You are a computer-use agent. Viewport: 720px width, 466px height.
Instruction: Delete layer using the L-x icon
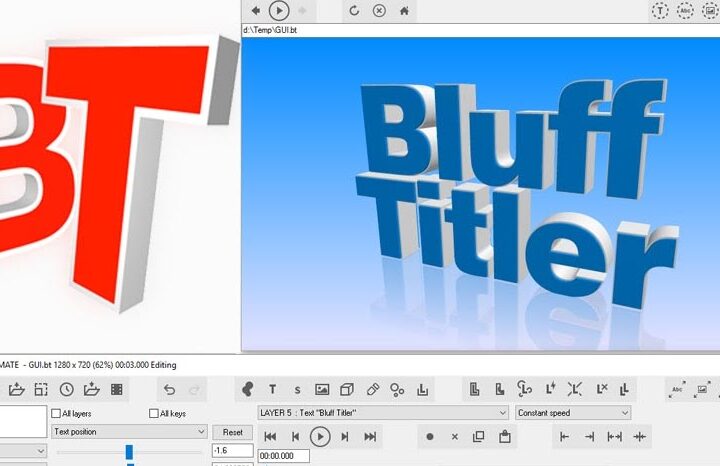(601, 389)
